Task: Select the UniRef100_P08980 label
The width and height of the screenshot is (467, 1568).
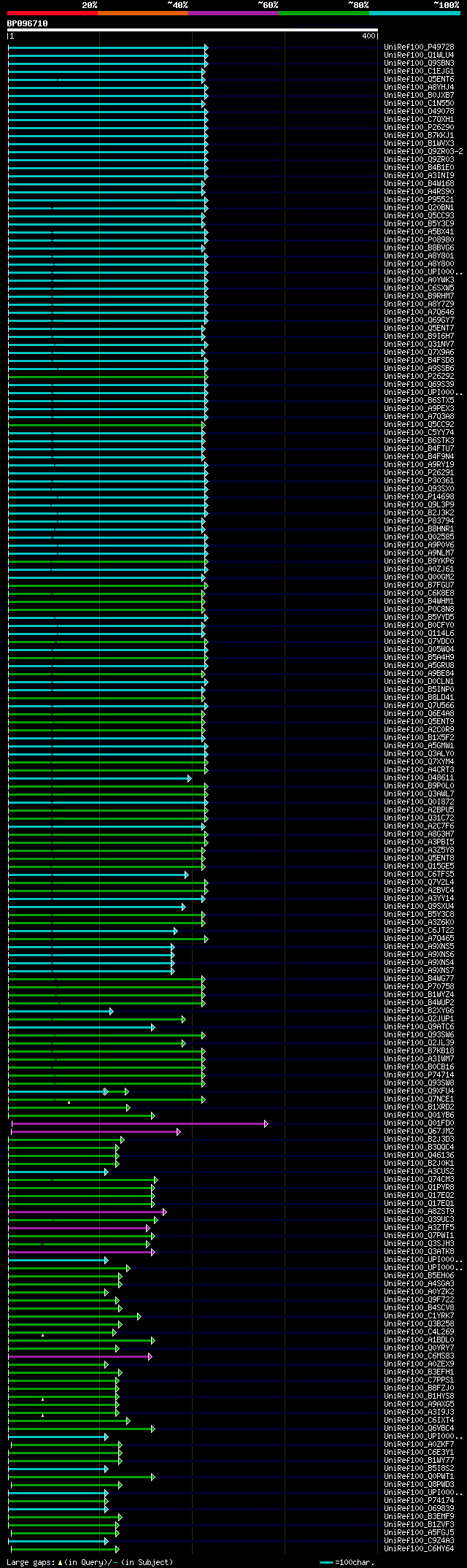Action: point(419,239)
